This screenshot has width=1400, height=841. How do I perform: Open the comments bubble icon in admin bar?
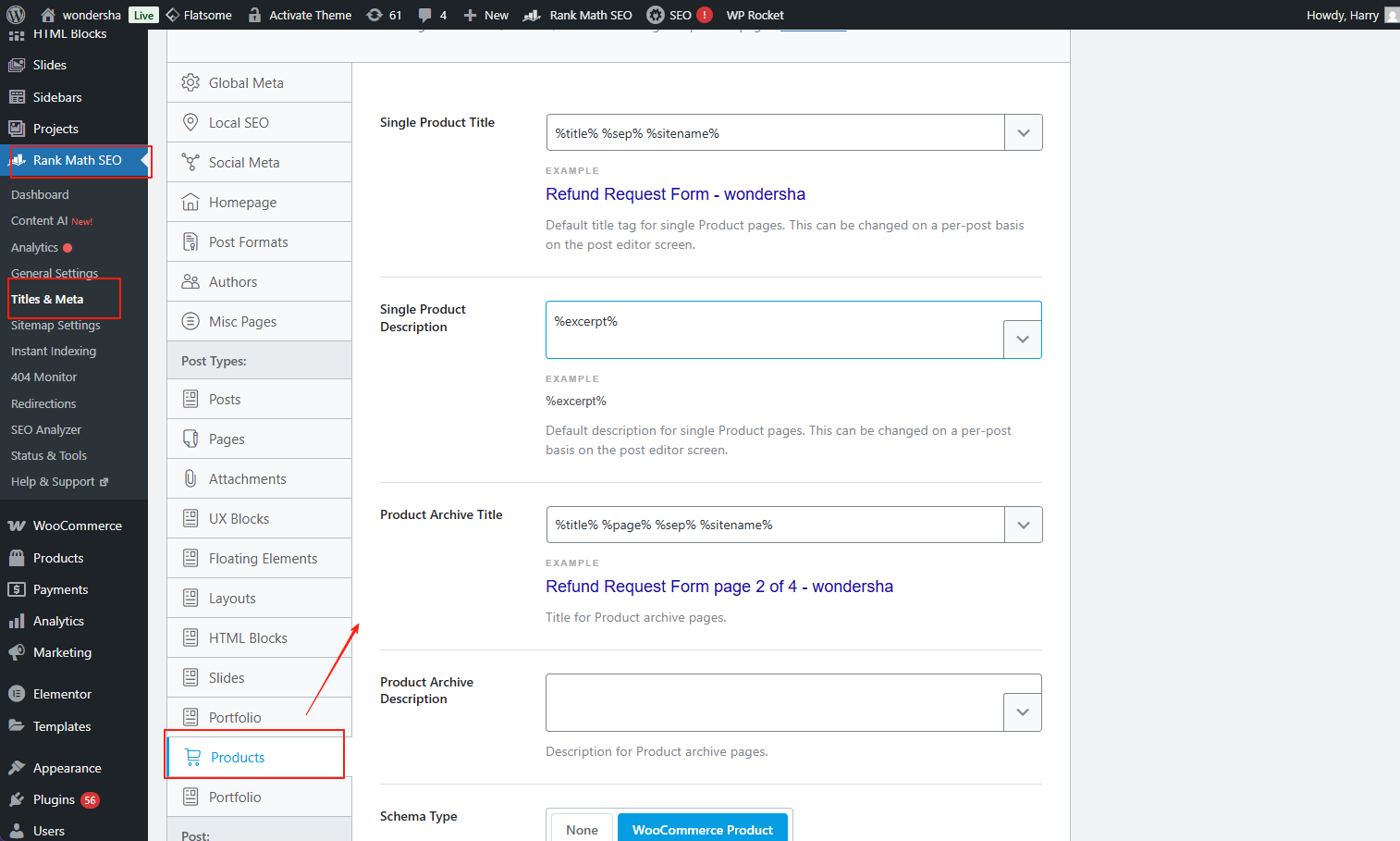coord(424,15)
